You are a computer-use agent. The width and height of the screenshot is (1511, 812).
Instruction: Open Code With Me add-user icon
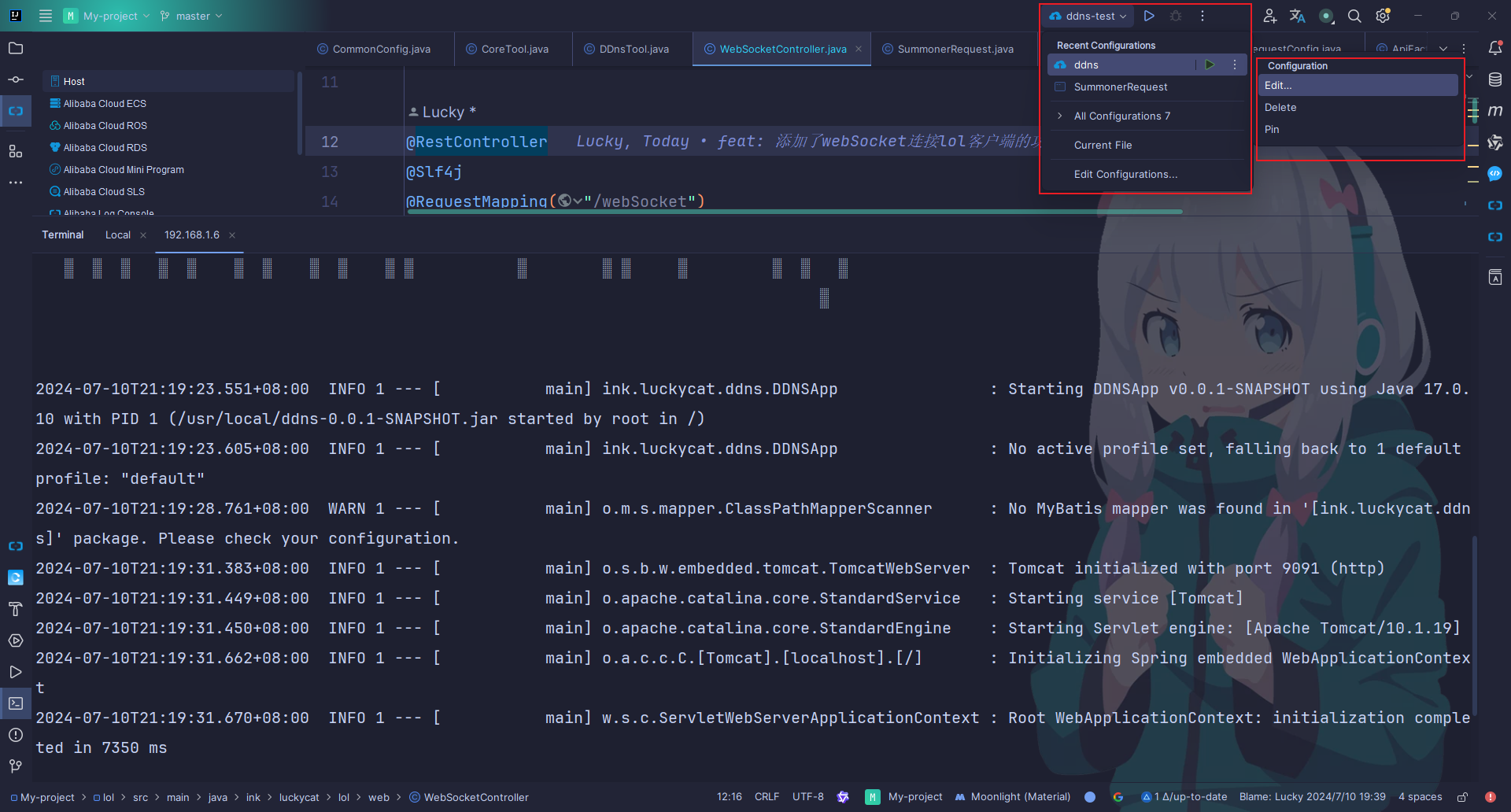coord(1269,16)
